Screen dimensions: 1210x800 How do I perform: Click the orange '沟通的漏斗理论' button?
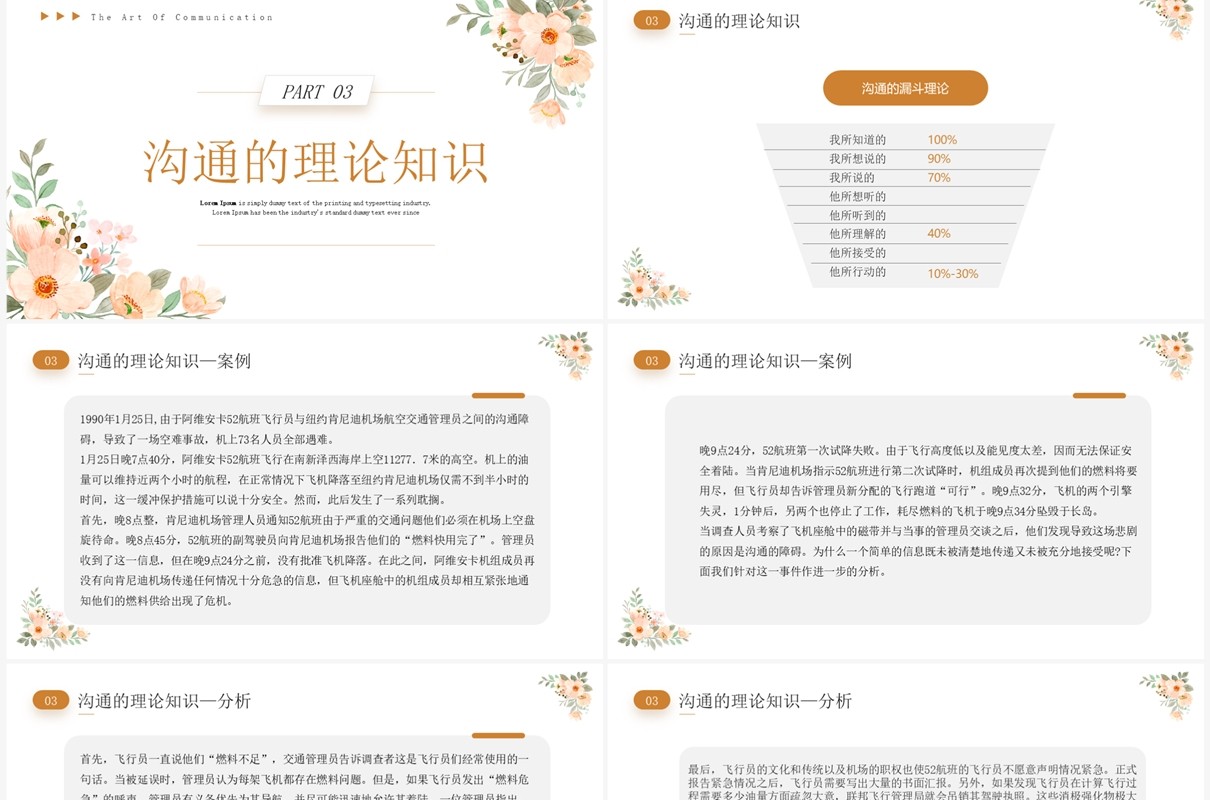tap(905, 88)
